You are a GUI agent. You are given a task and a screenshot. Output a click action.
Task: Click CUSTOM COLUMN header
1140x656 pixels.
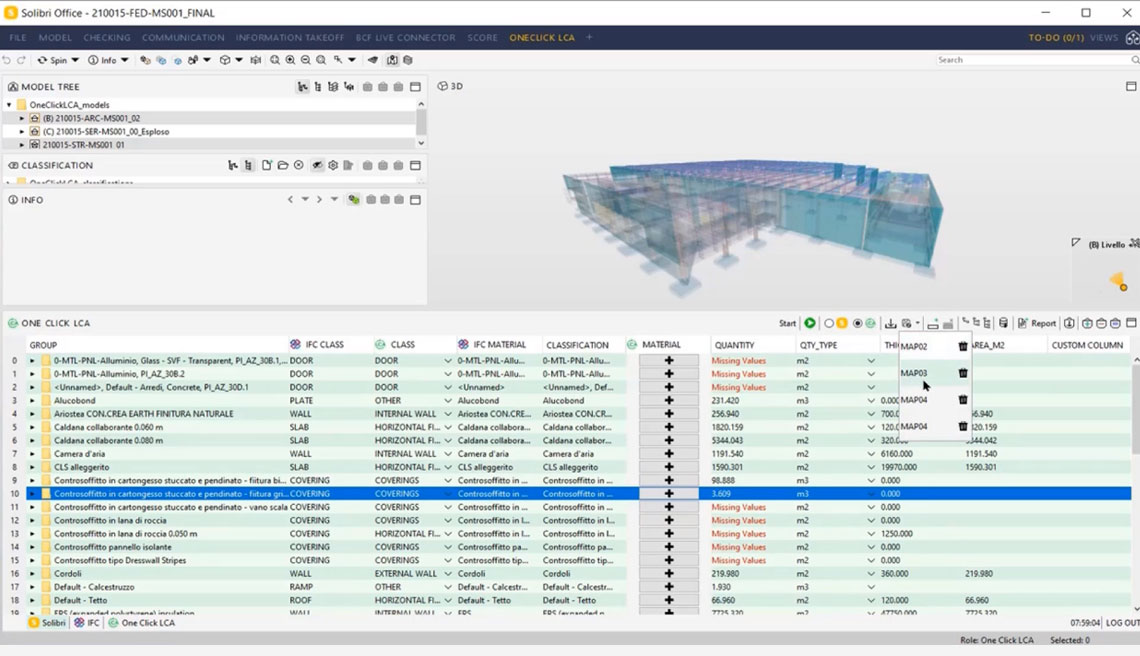(1087, 345)
